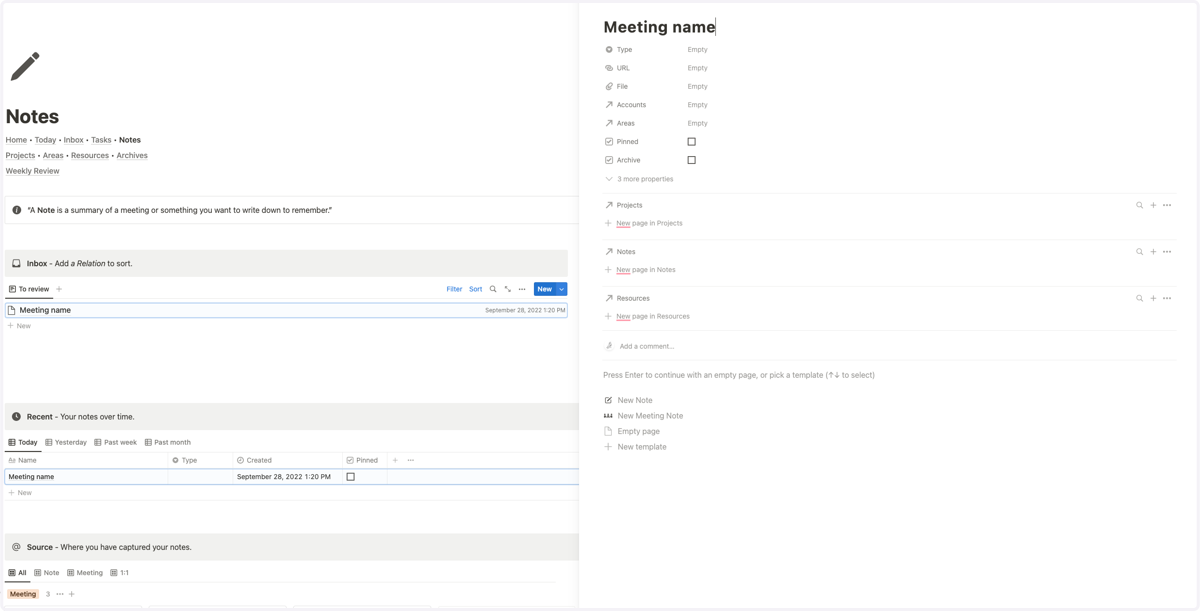This screenshot has height=611, width=1200.
Task: Go to the Tasks link
Action: click(101, 140)
